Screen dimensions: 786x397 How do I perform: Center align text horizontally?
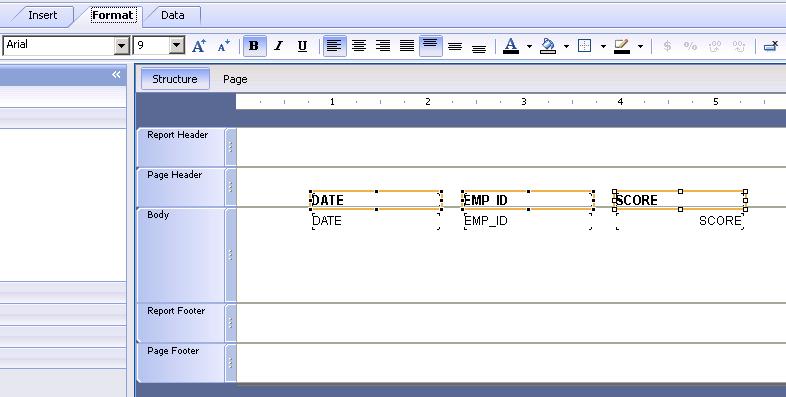click(358, 46)
